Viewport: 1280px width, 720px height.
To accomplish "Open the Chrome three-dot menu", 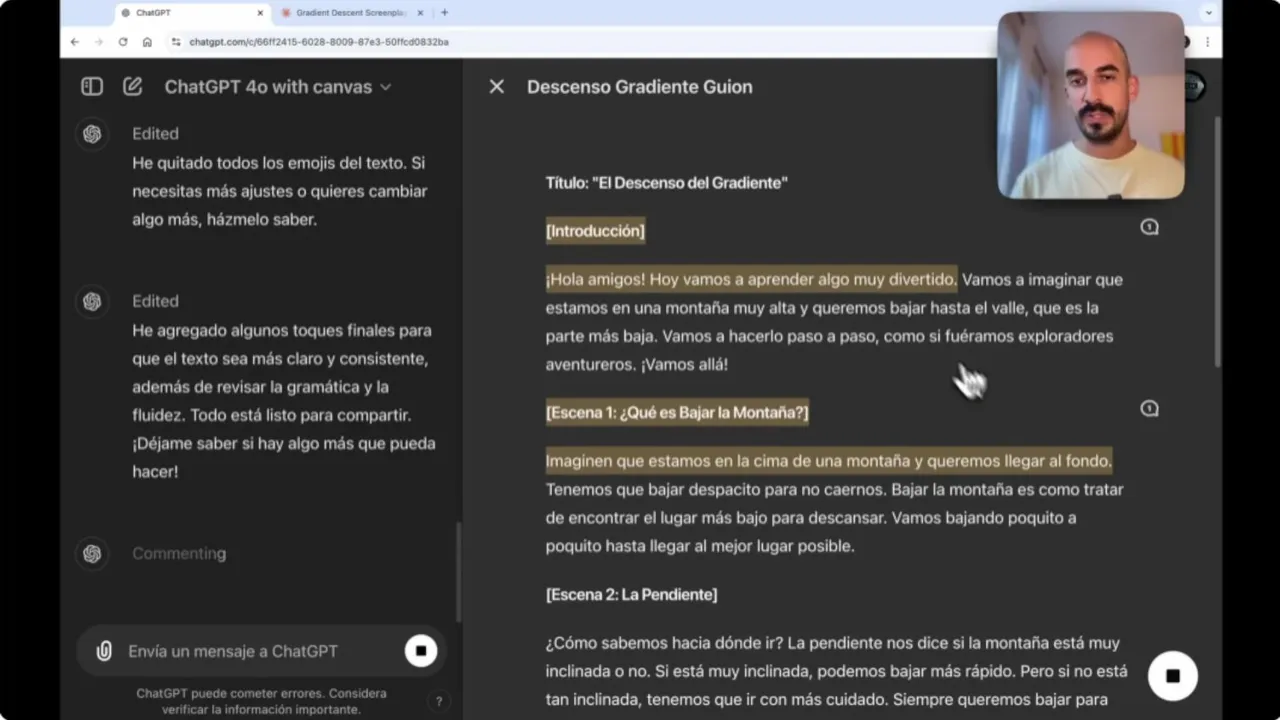I will pyautogui.click(x=1208, y=42).
